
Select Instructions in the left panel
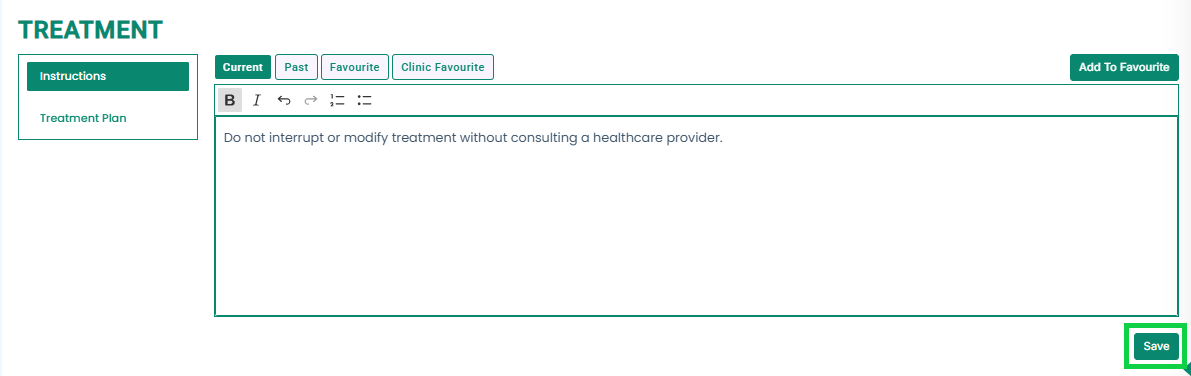click(108, 76)
